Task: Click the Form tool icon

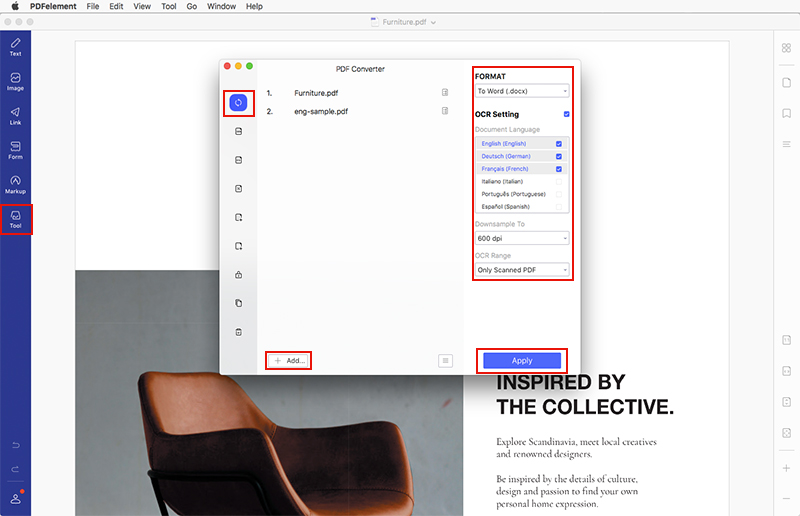Action: 15,149
